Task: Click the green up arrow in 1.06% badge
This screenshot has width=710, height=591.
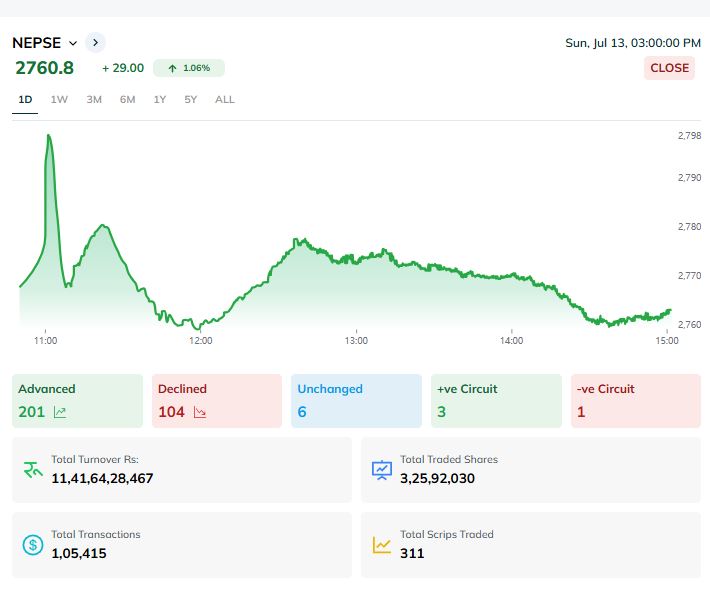Action: tap(173, 68)
